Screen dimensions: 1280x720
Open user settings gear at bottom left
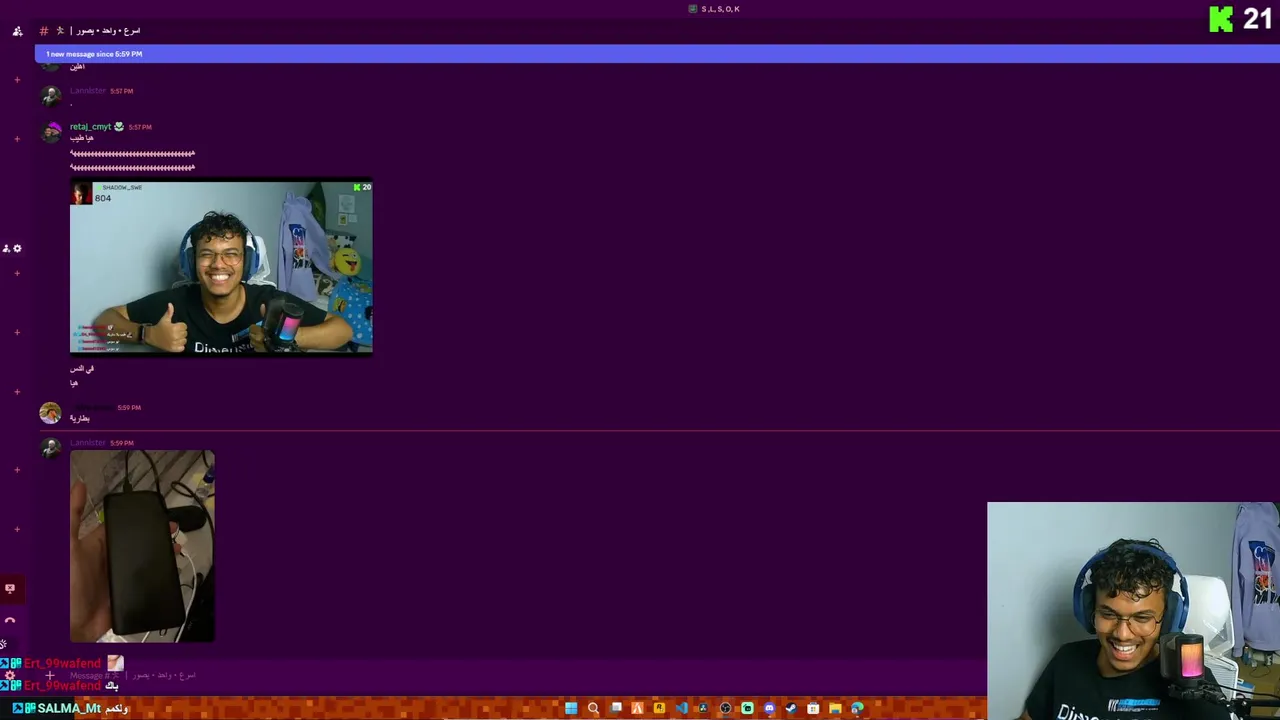(10, 675)
